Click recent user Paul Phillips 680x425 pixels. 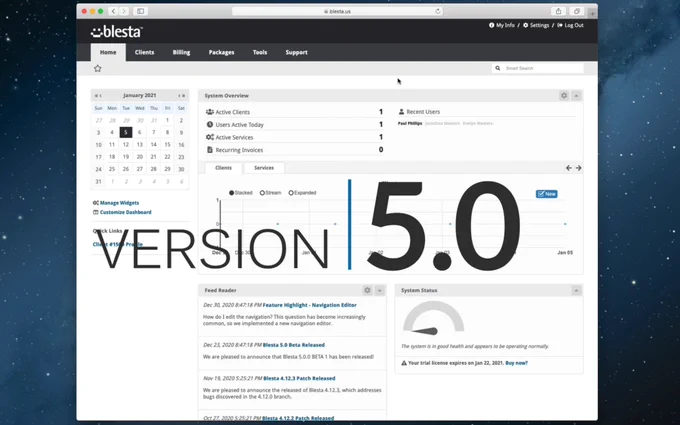pyautogui.click(x=410, y=124)
